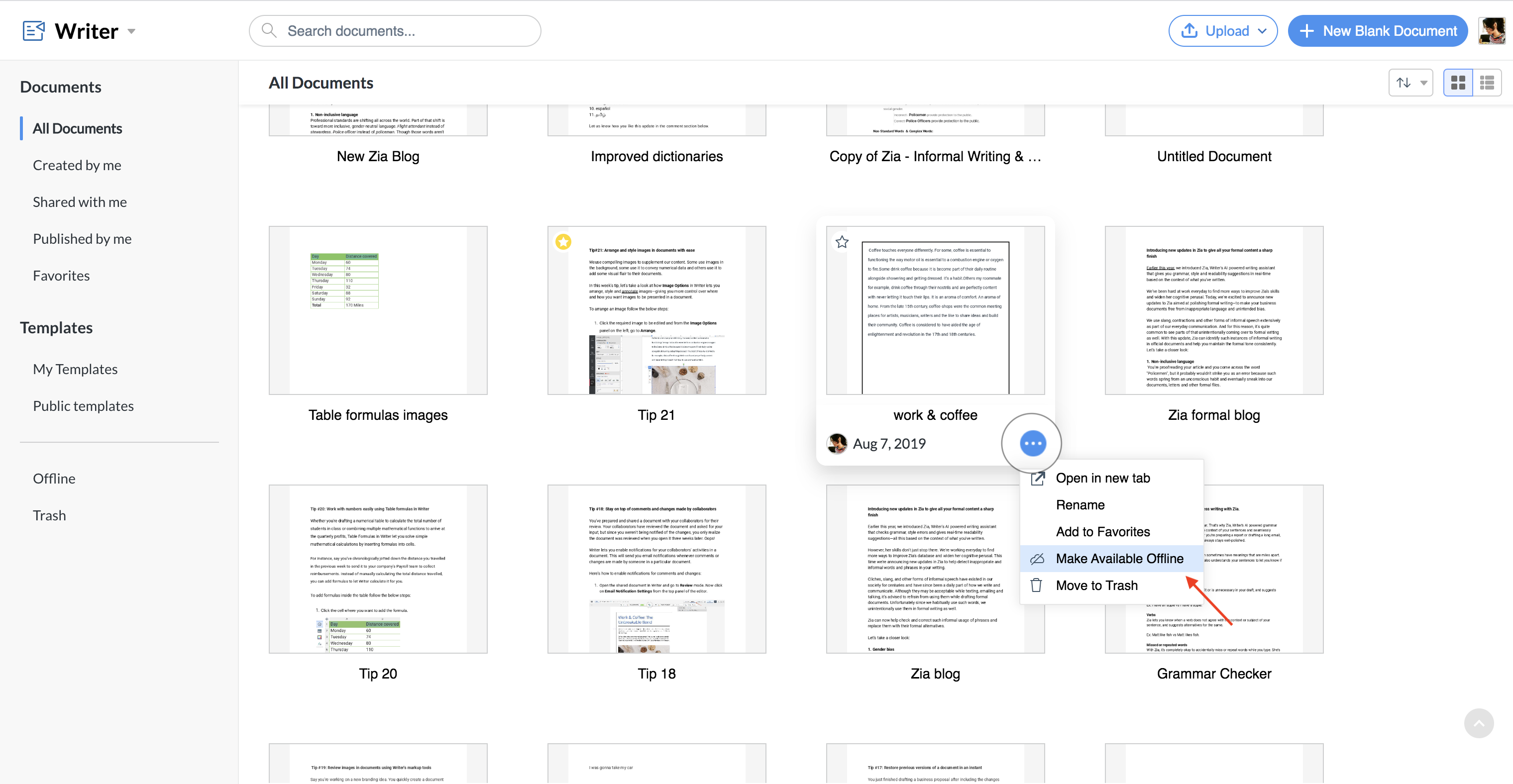
Task: Select Make Available Offline menu item
Action: (x=1119, y=559)
